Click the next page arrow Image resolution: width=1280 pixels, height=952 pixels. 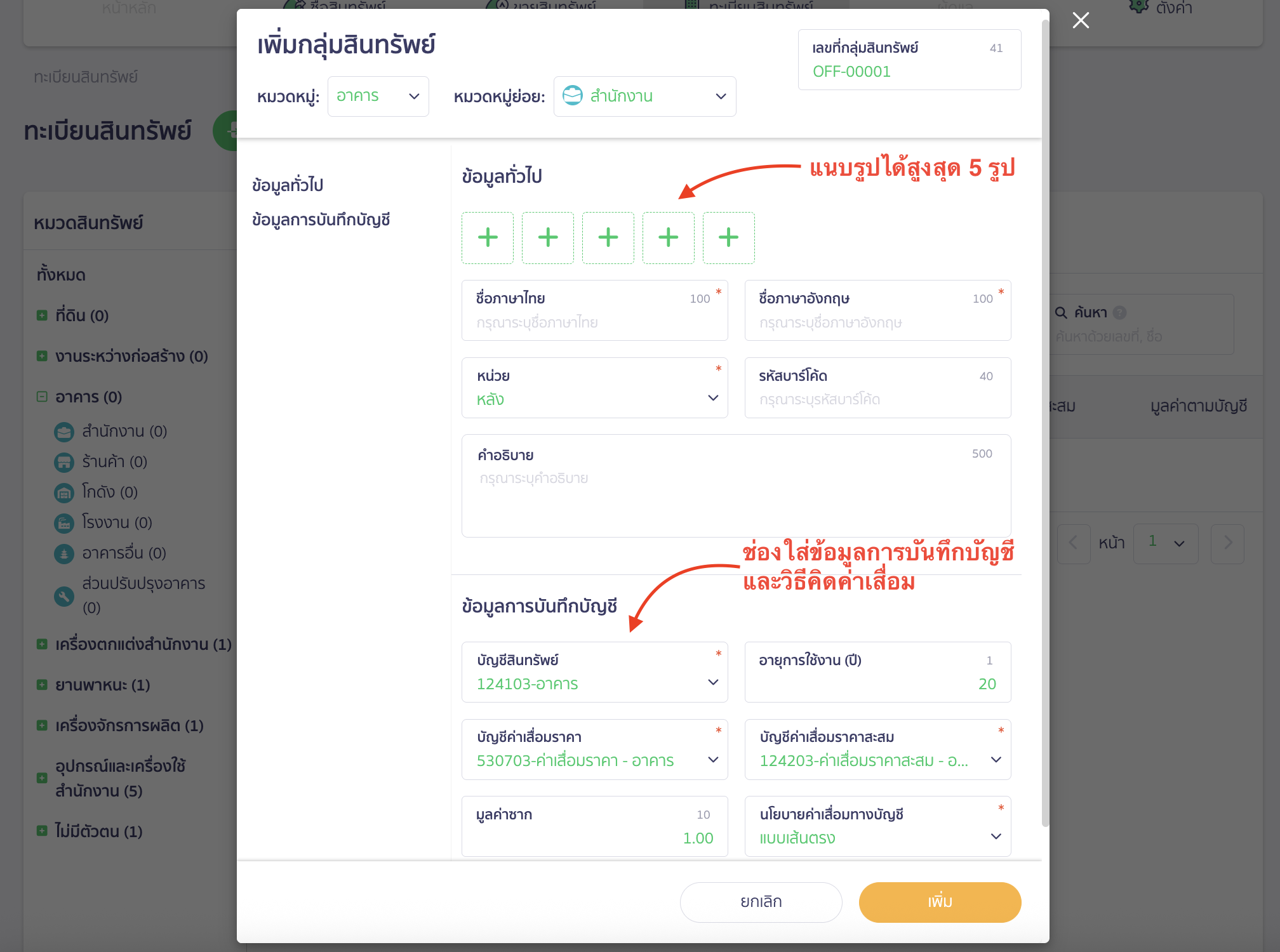pos(1227,543)
